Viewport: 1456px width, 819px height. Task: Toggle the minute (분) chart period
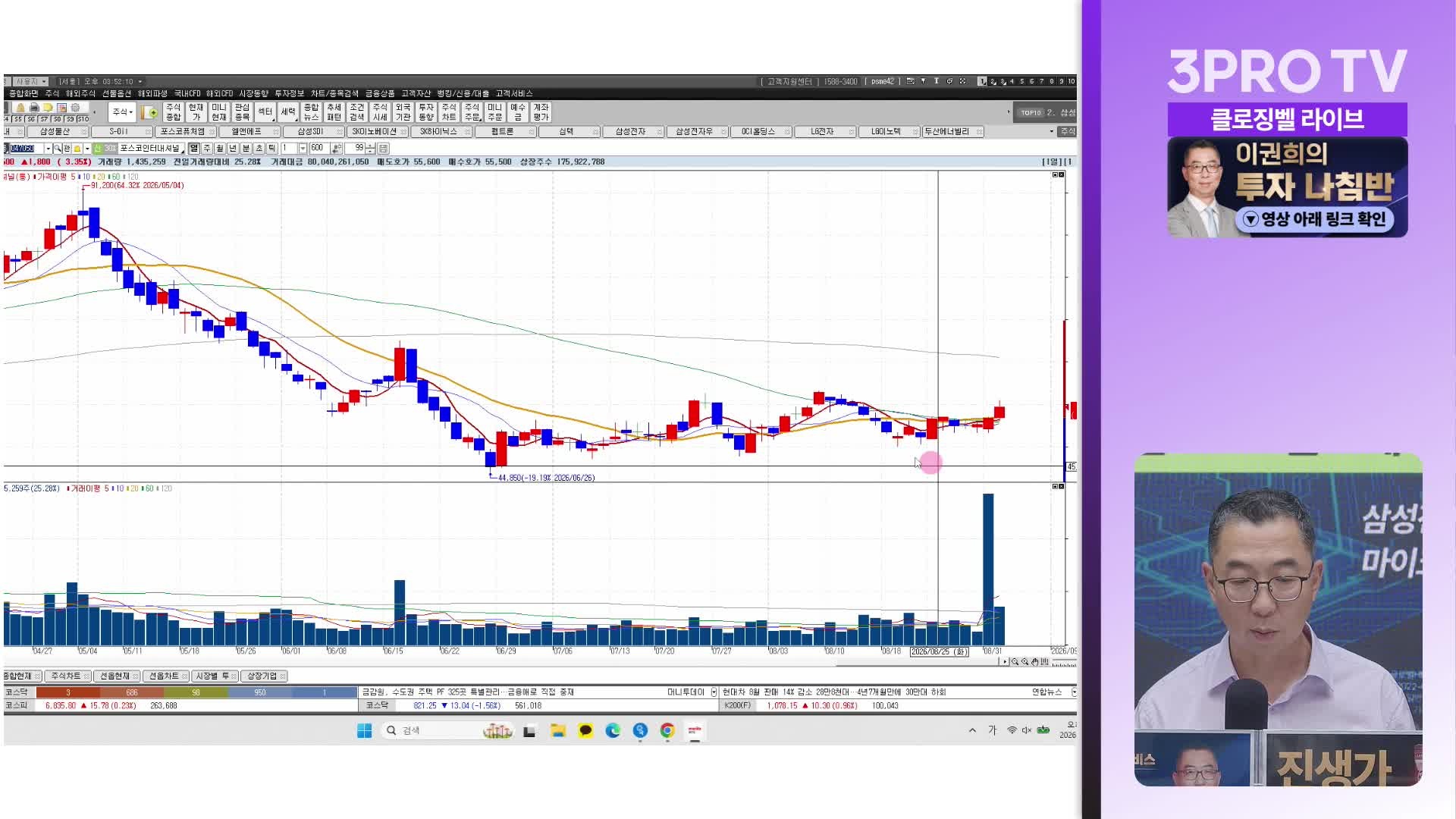coord(246,148)
